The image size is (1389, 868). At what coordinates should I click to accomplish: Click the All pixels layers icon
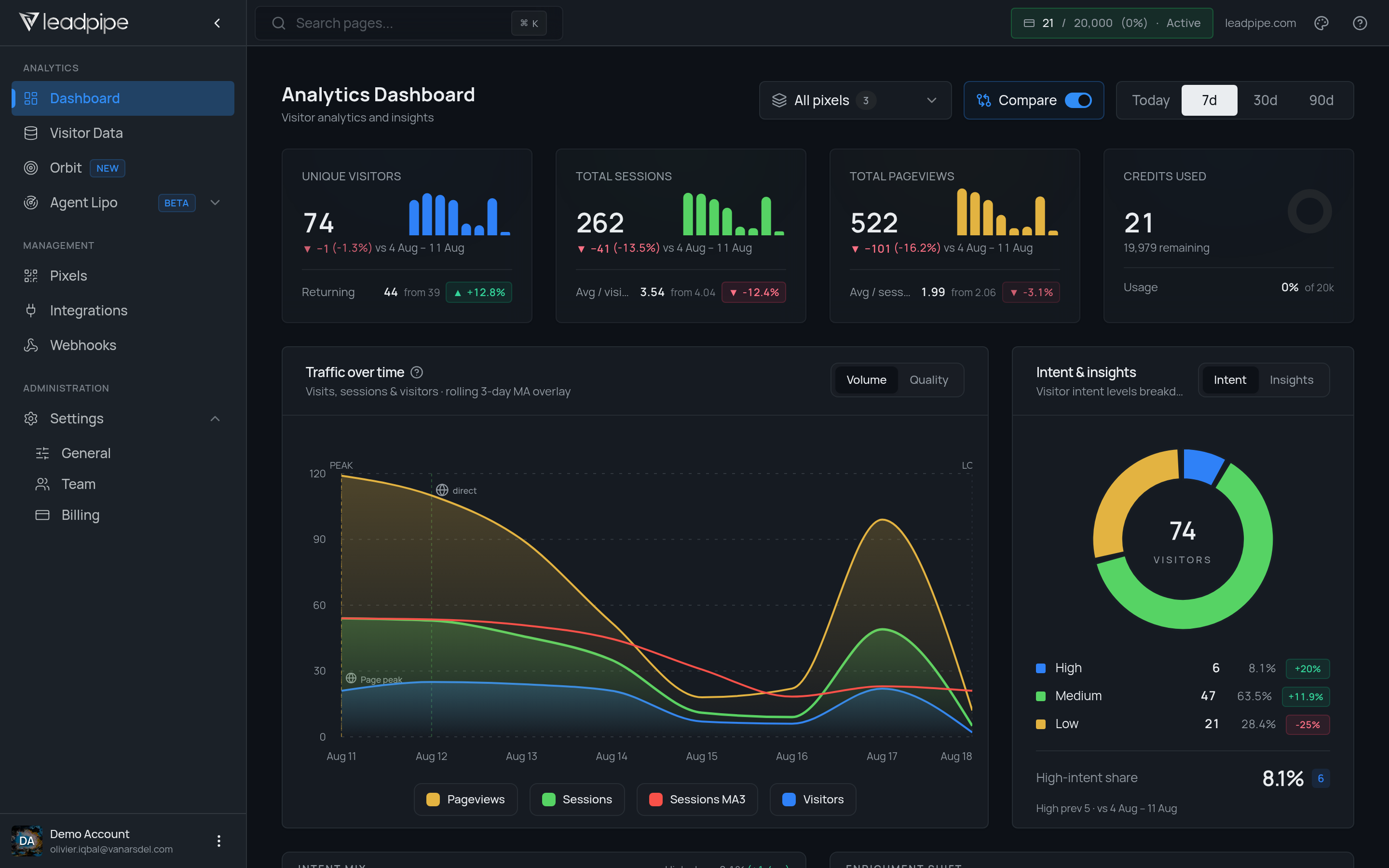[x=779, y=100]
